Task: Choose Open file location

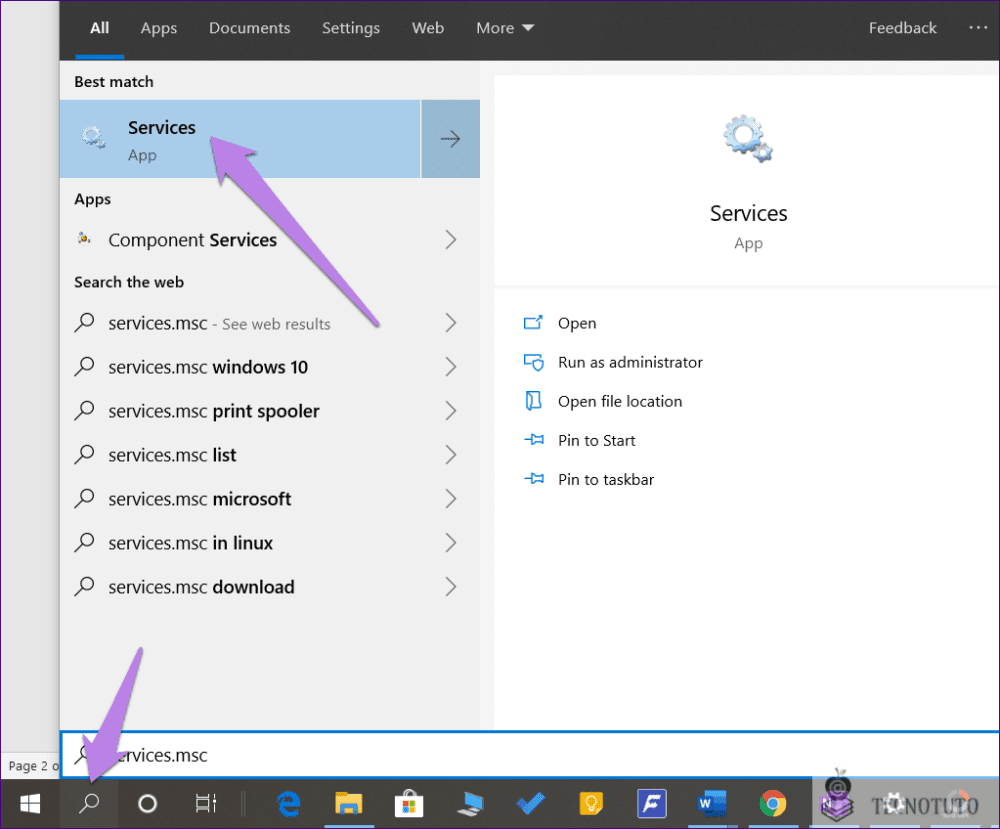Action: 620,401
